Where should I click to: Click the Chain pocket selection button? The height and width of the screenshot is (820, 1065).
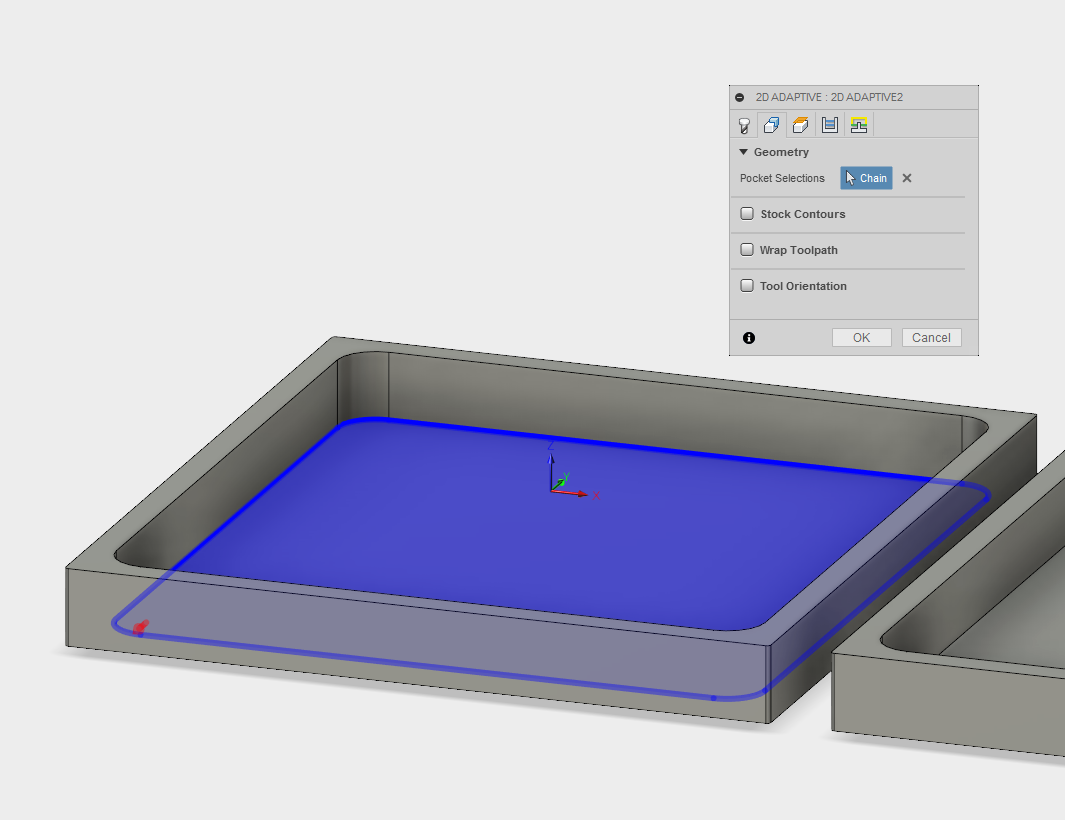tap(866, 178)
